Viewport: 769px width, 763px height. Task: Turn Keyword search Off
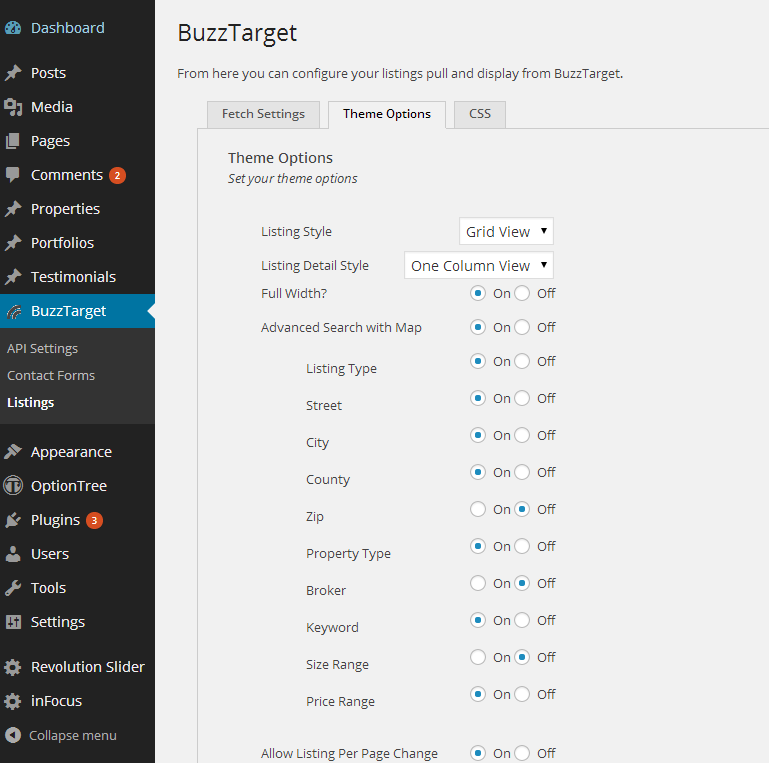click(x=522, y=620)
